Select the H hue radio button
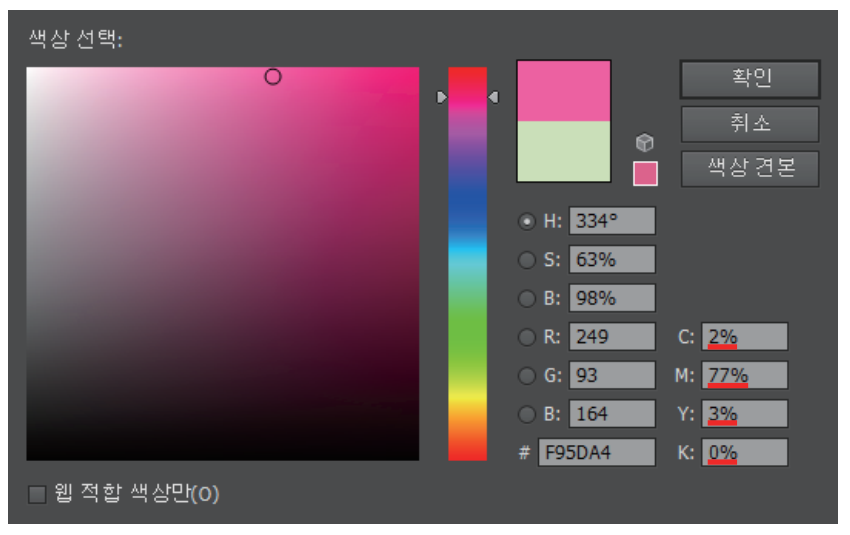The width and height of the screenshot is (850, 535). tap(527, 222)
